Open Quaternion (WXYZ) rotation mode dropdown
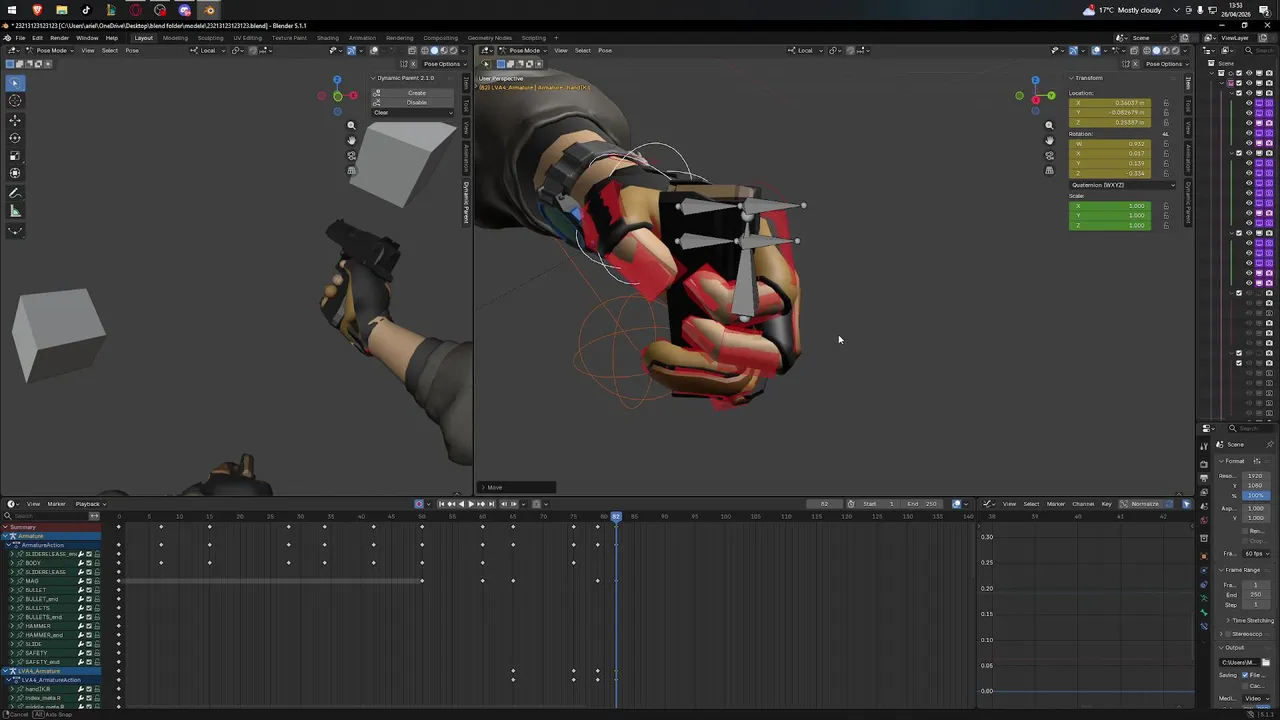This screenshot has height=720, width=1280. pyautogui.click(x=1123, y=185)
